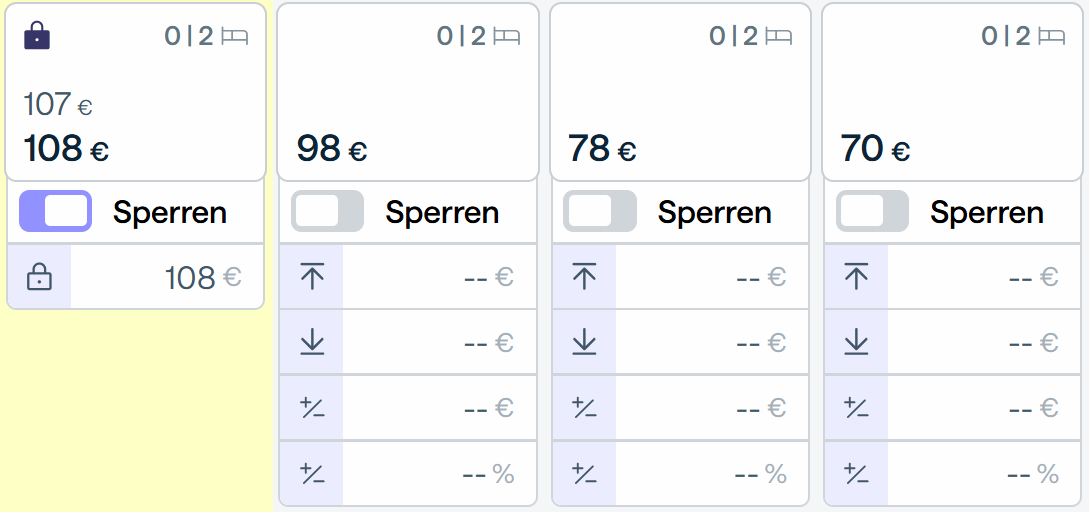This screenshot has width=1089, height=512.
Task: Click the bed icon on the 98 € card
Action: 507,35
